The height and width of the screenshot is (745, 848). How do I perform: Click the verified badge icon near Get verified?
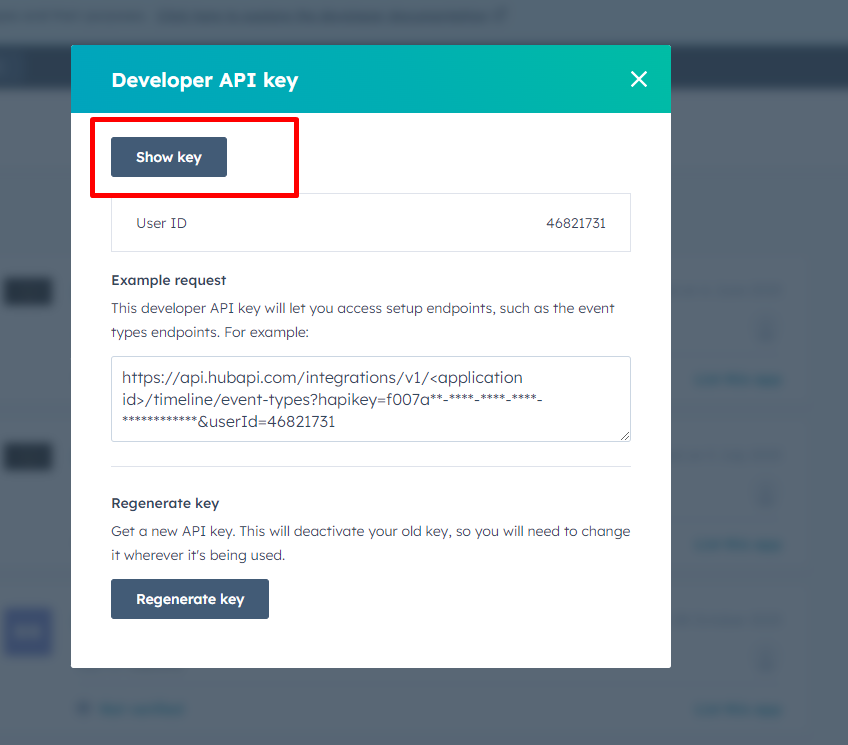(x=82, y=708)
